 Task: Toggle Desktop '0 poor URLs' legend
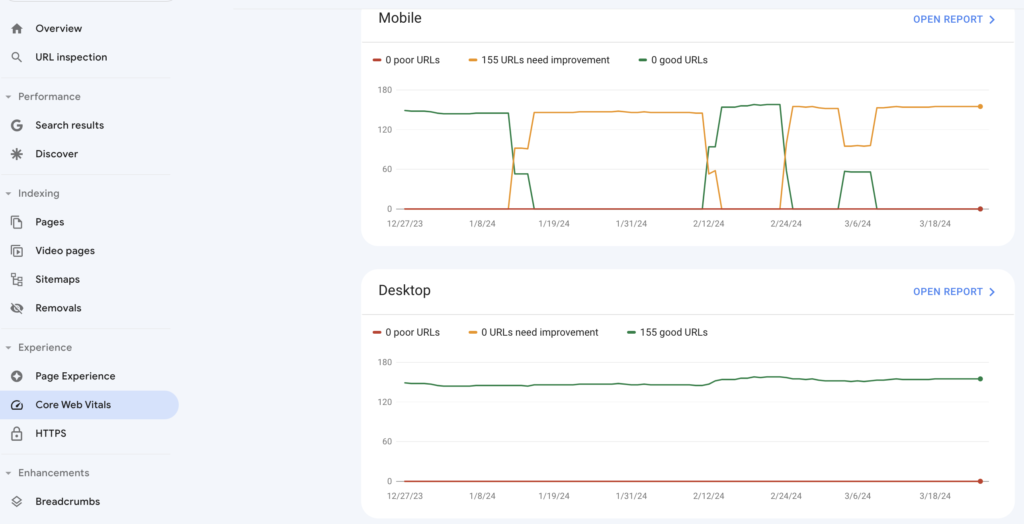406,333
